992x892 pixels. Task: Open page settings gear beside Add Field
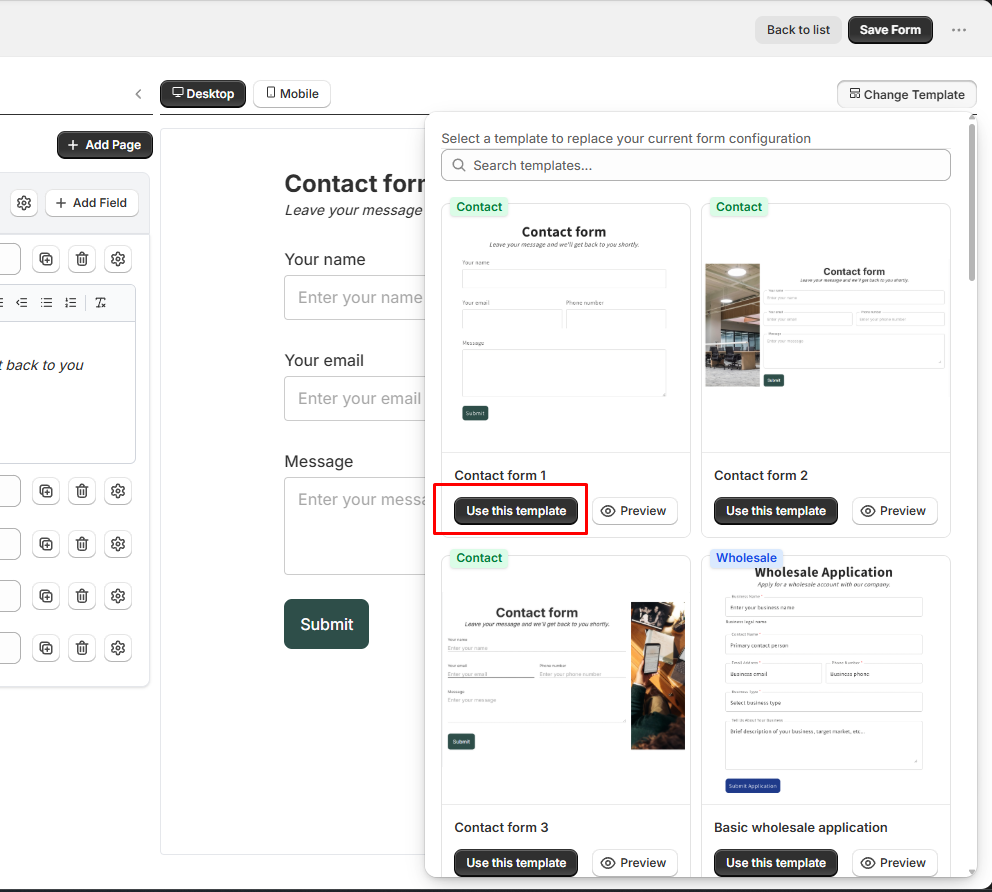coord(24,203)
